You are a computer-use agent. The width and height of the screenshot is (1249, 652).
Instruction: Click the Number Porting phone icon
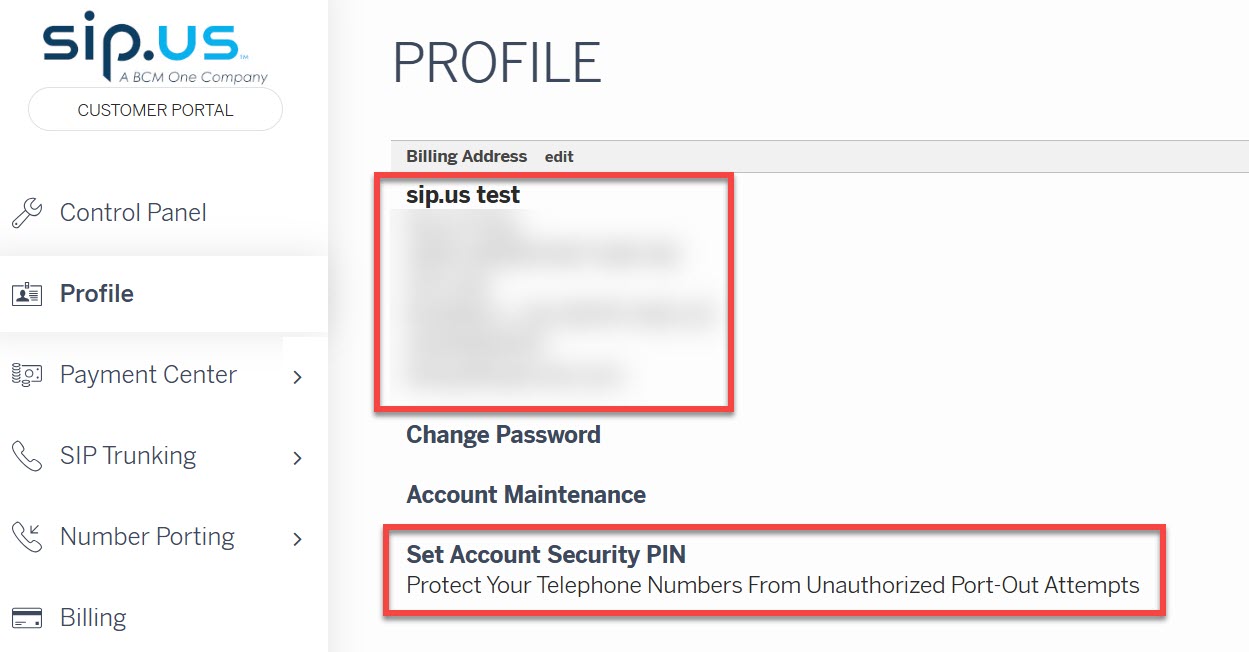(26, 537)
